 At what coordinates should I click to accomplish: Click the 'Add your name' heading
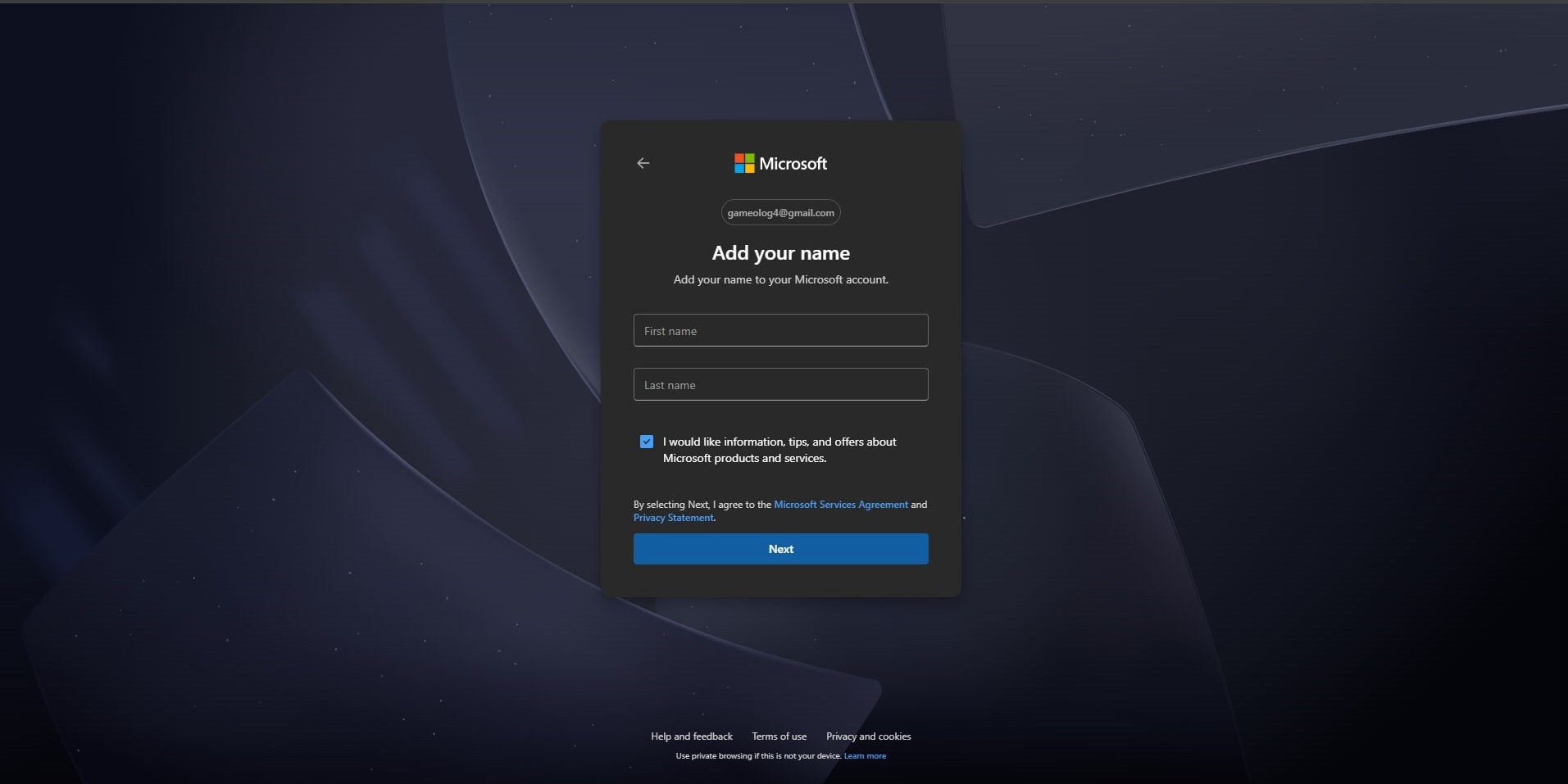pyautogui.click(x=780, y=253)
